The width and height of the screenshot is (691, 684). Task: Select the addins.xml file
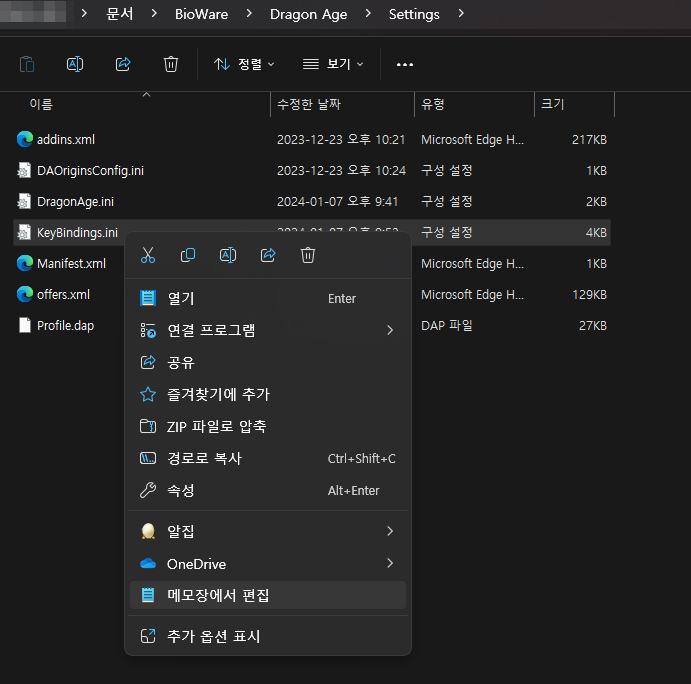coord(66,140)
